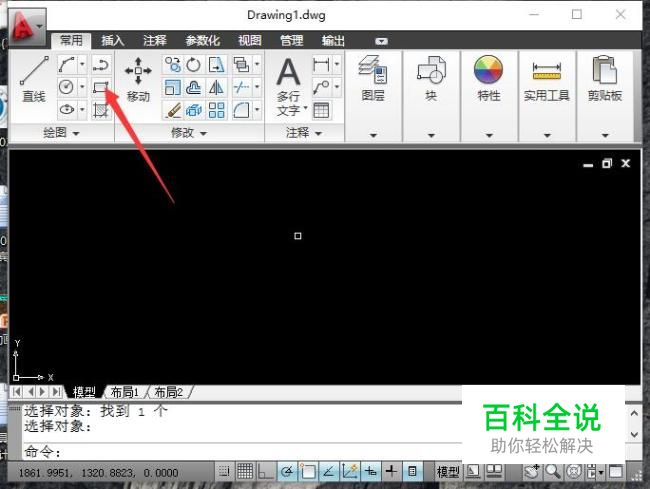The height and width of the screenshot is (489, 650).
Task: Open the Layers (图层) panel
Action: (x=373, y=79)
